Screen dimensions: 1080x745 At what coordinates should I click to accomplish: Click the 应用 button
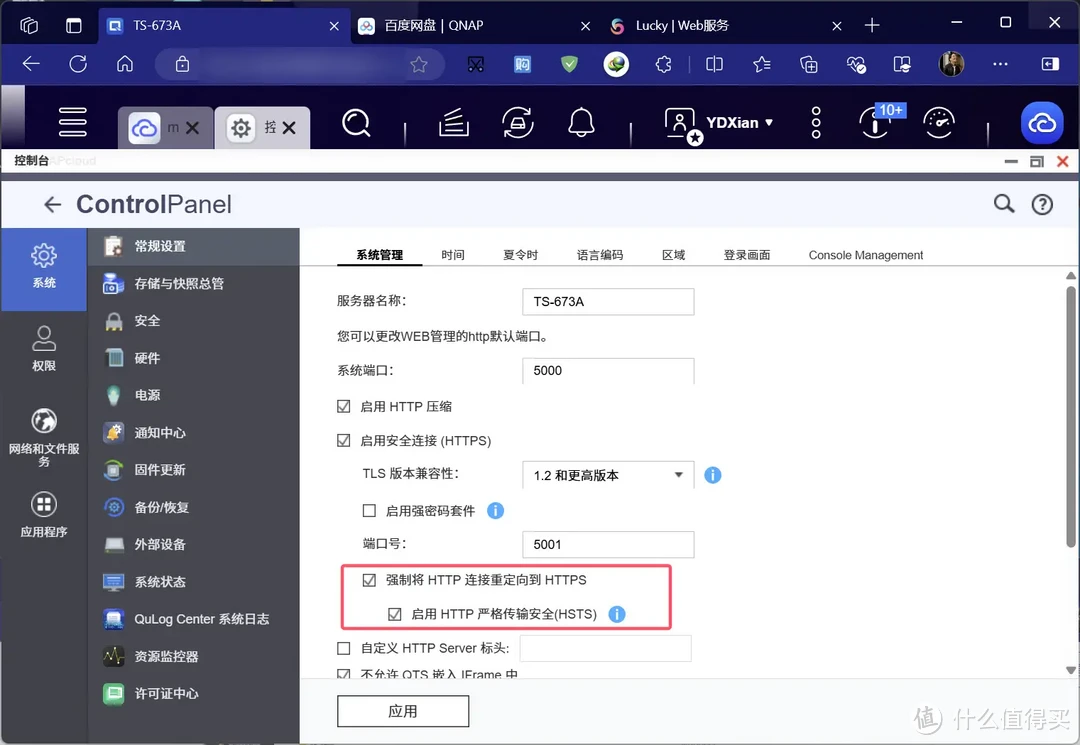402,711
